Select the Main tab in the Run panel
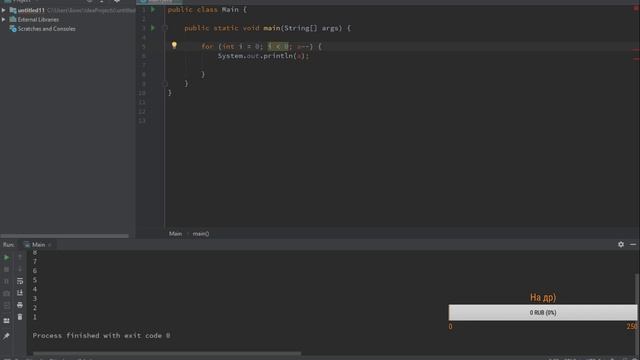This screenshot has height=360, width=640. [x=38, y=244]
